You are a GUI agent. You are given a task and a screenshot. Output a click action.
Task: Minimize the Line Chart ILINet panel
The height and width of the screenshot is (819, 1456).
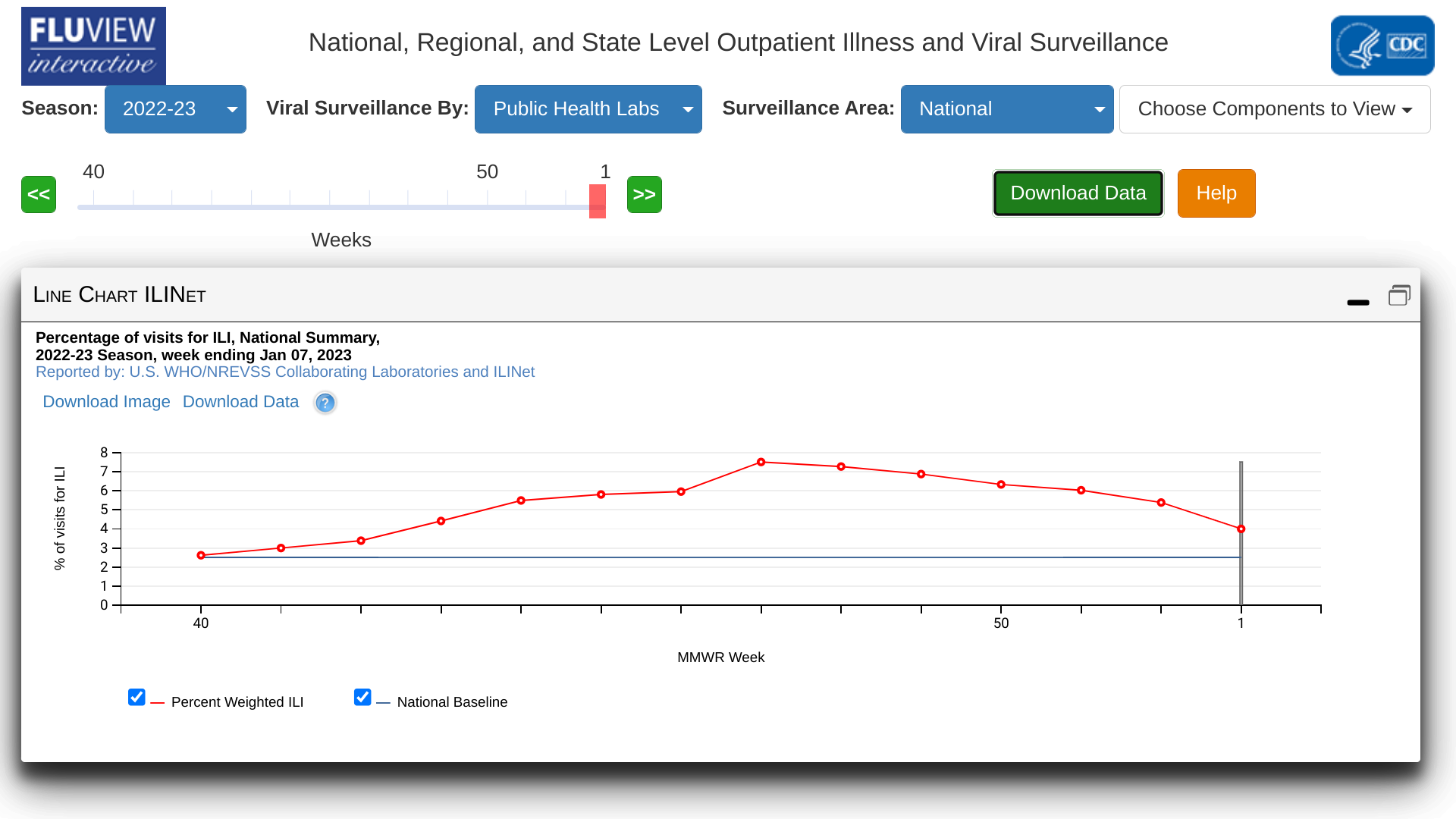coord(1357,302)
